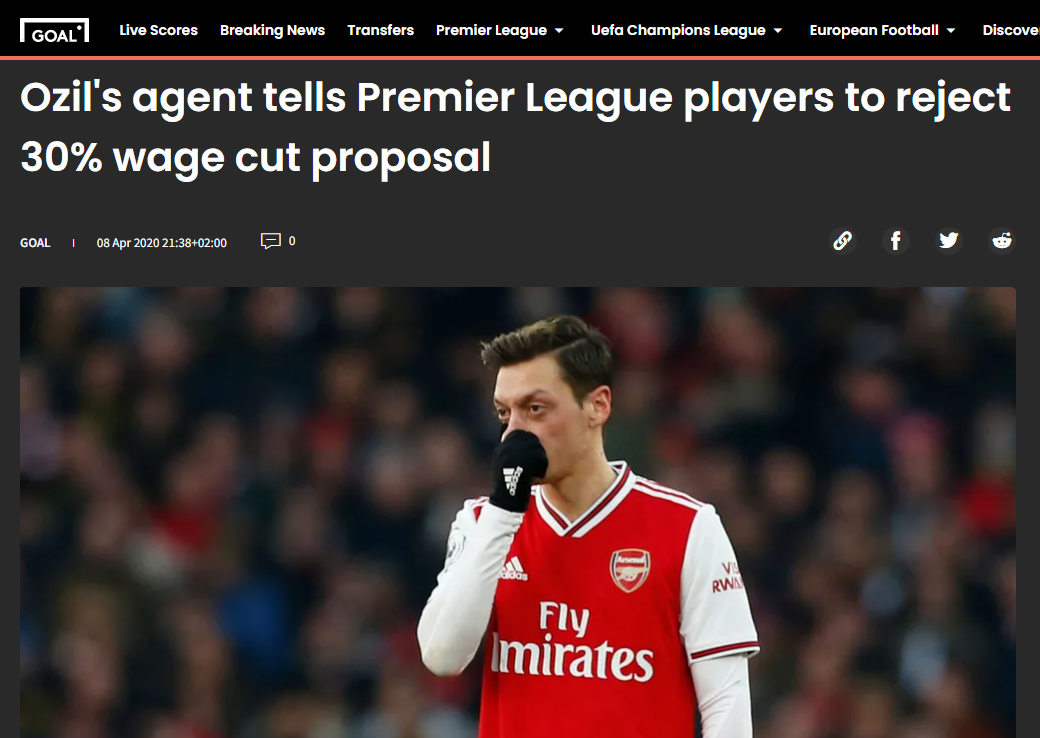
Task: Click the article headline text
Action: [x=515, y=127]
